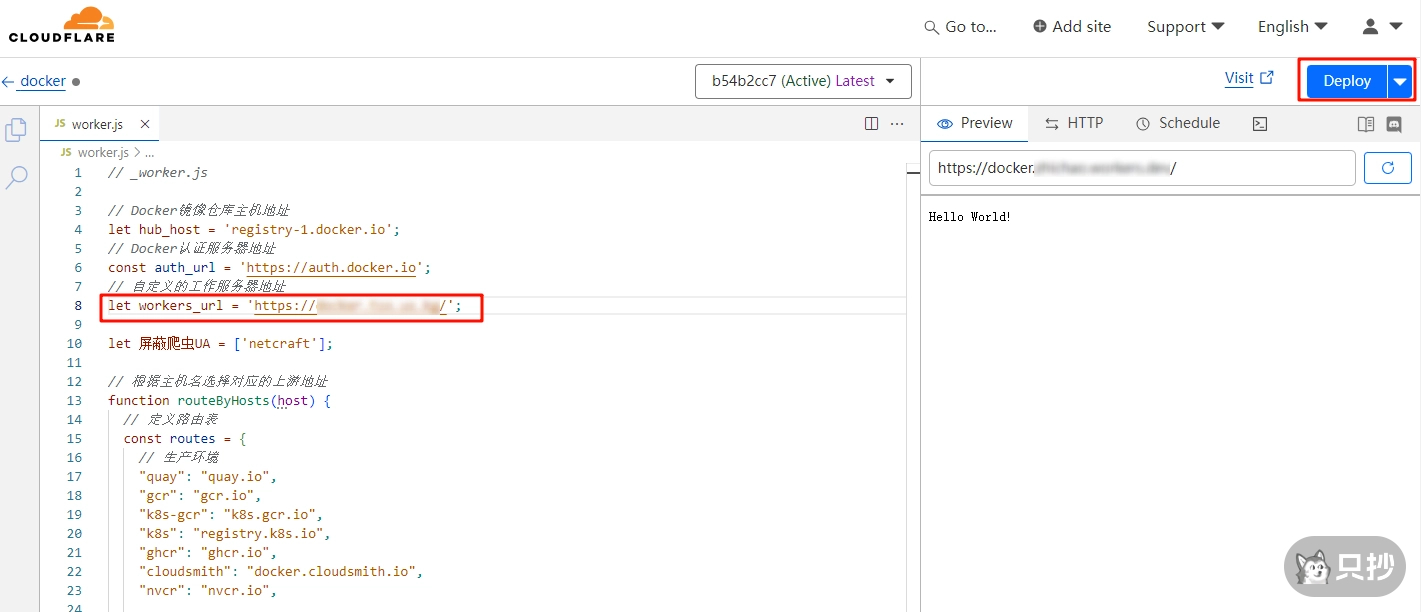Image resolution: width=1421 pixels, height=612 pixels.
Task: Open the Deploy button dropdown arrow
Action: [1400, 81]
